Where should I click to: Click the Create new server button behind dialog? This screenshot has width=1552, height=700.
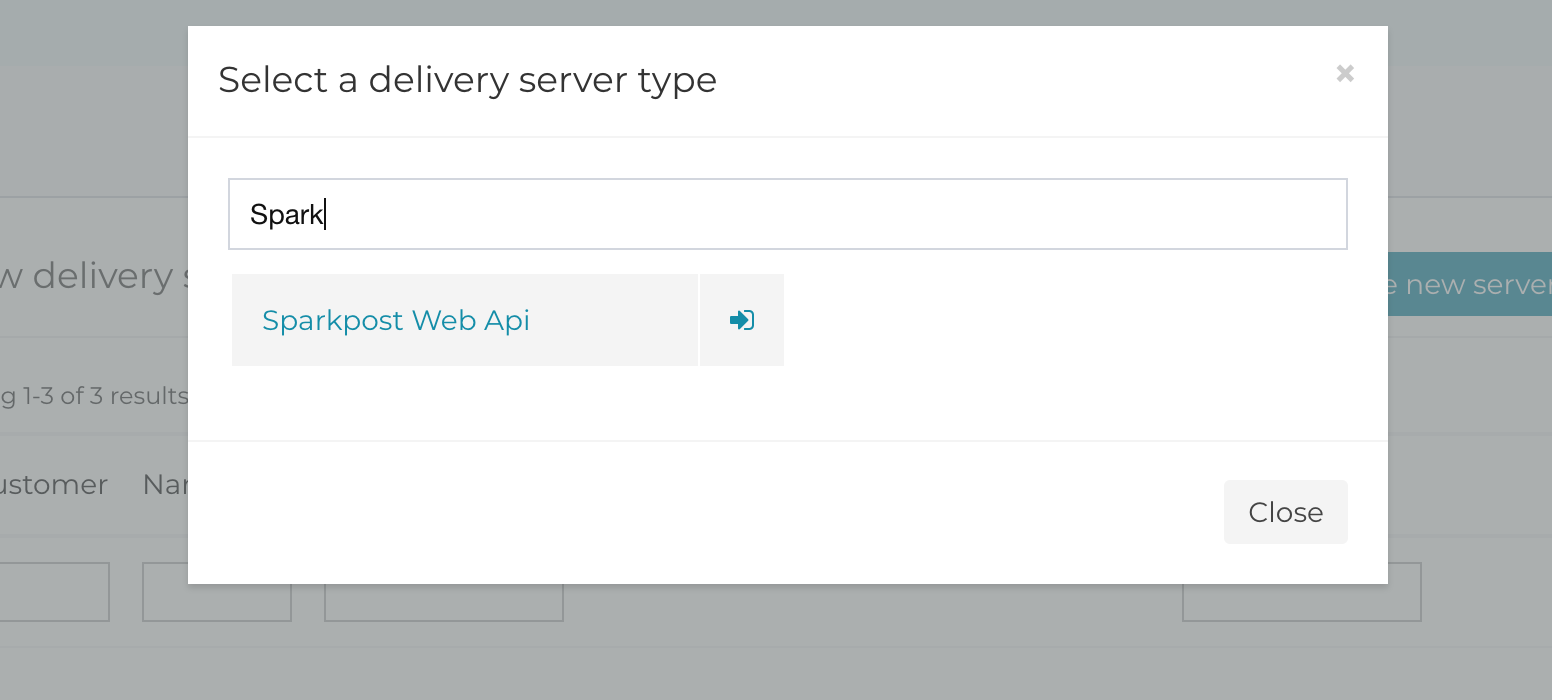pyautogui.click(x=1470, y=285)
